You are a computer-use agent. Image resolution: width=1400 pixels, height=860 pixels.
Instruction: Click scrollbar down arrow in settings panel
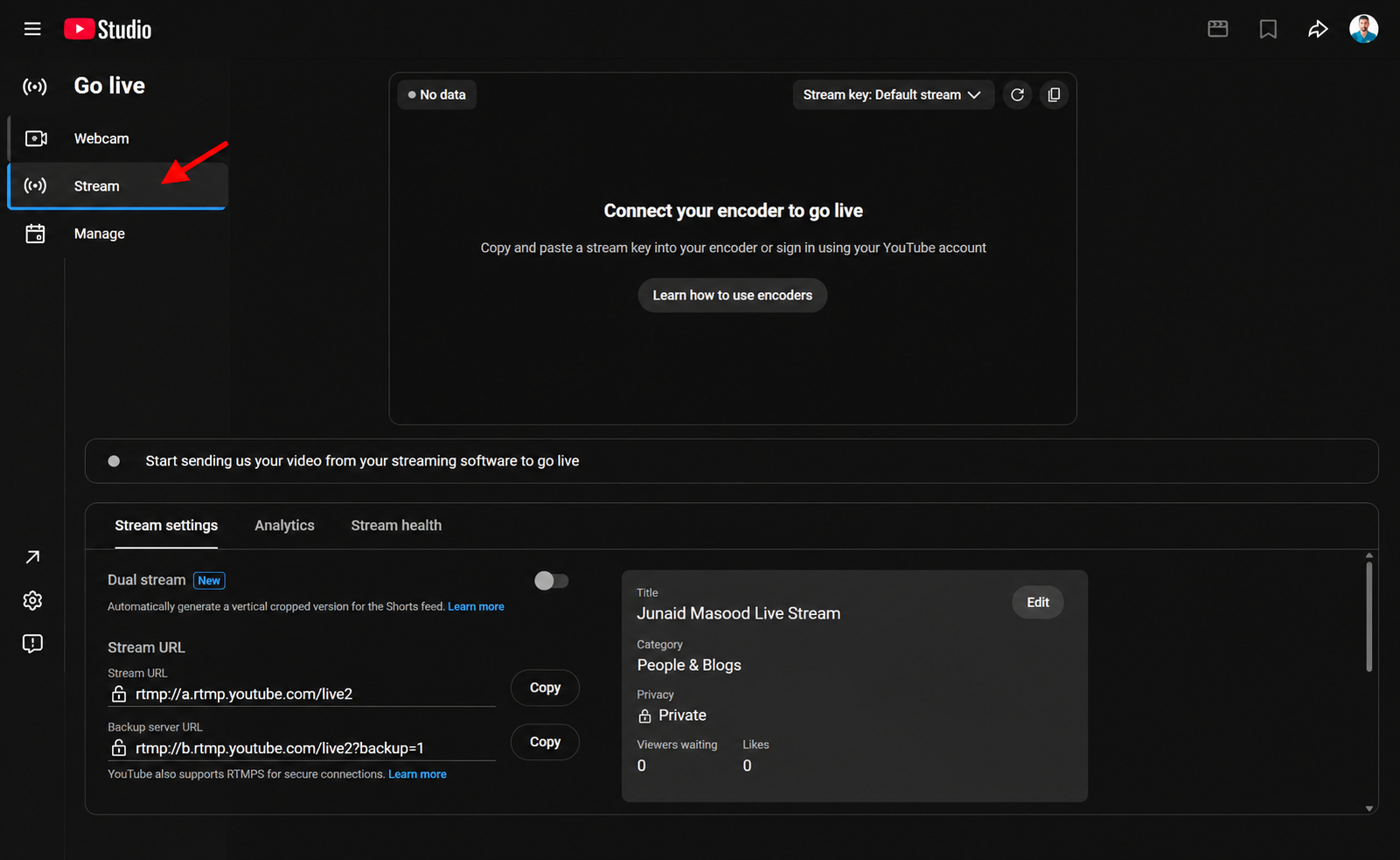[x=1369, y=808]
